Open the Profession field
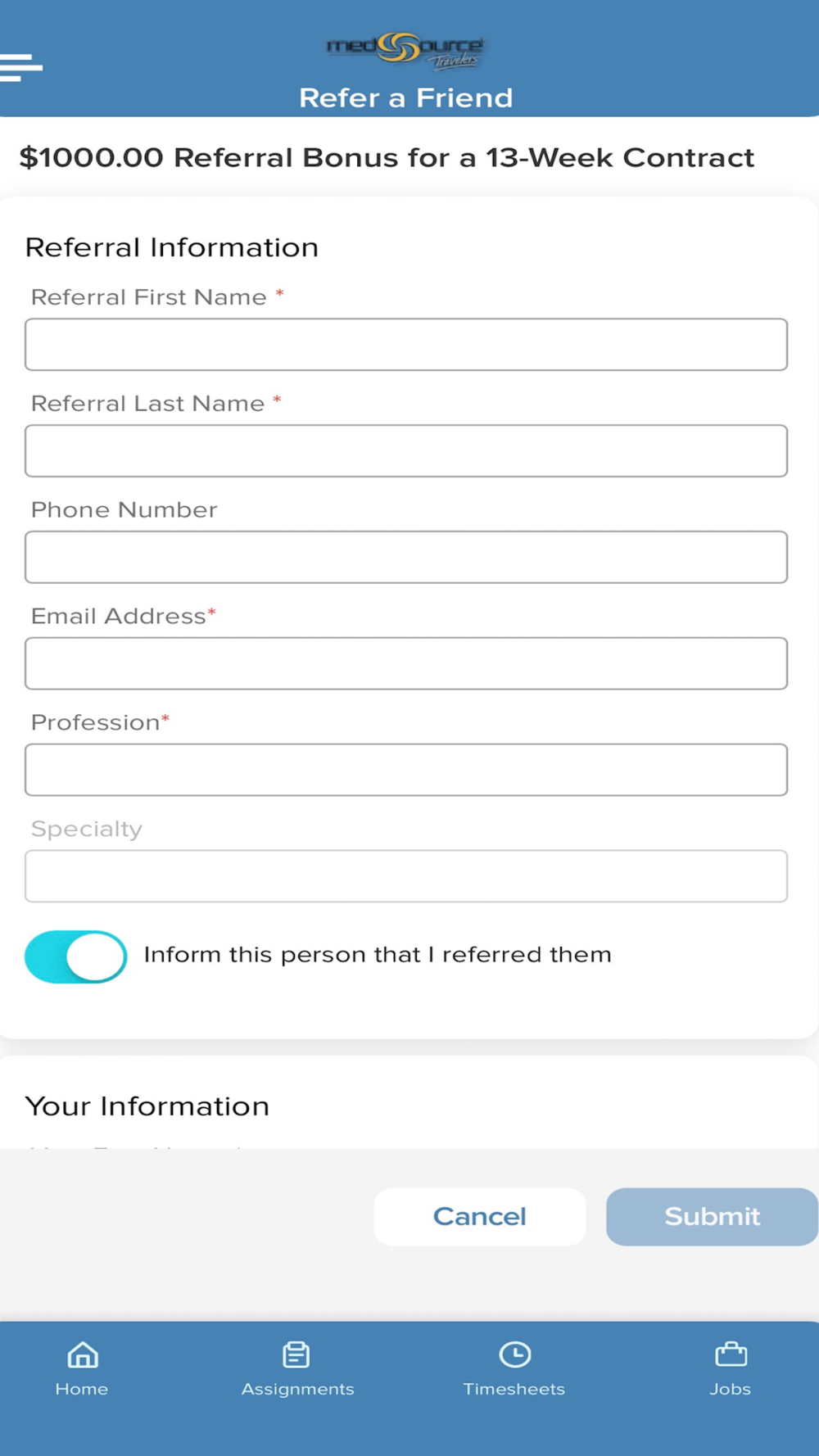 click(x=406, y=771)
